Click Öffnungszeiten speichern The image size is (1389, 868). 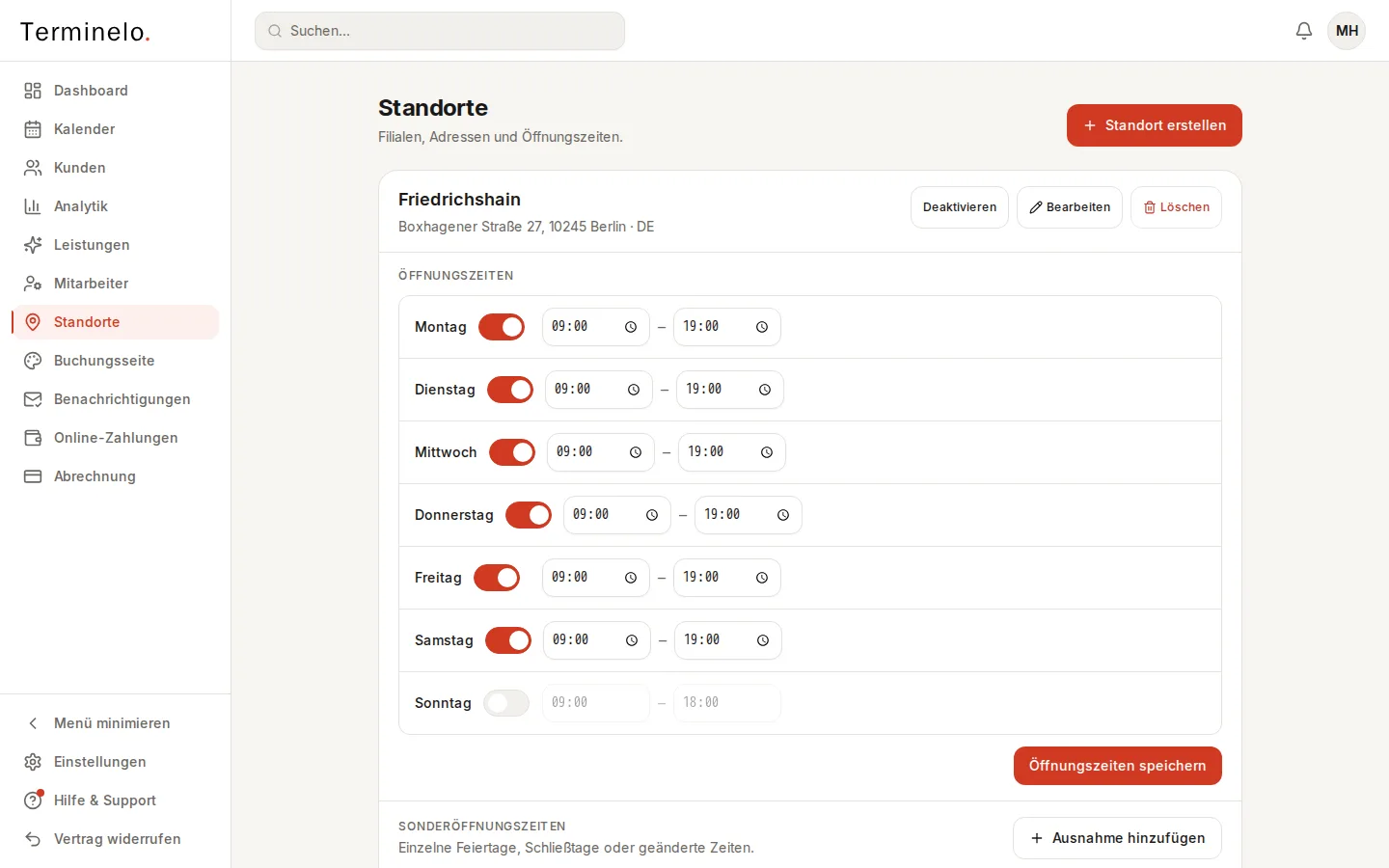[x=1118, y=766]
